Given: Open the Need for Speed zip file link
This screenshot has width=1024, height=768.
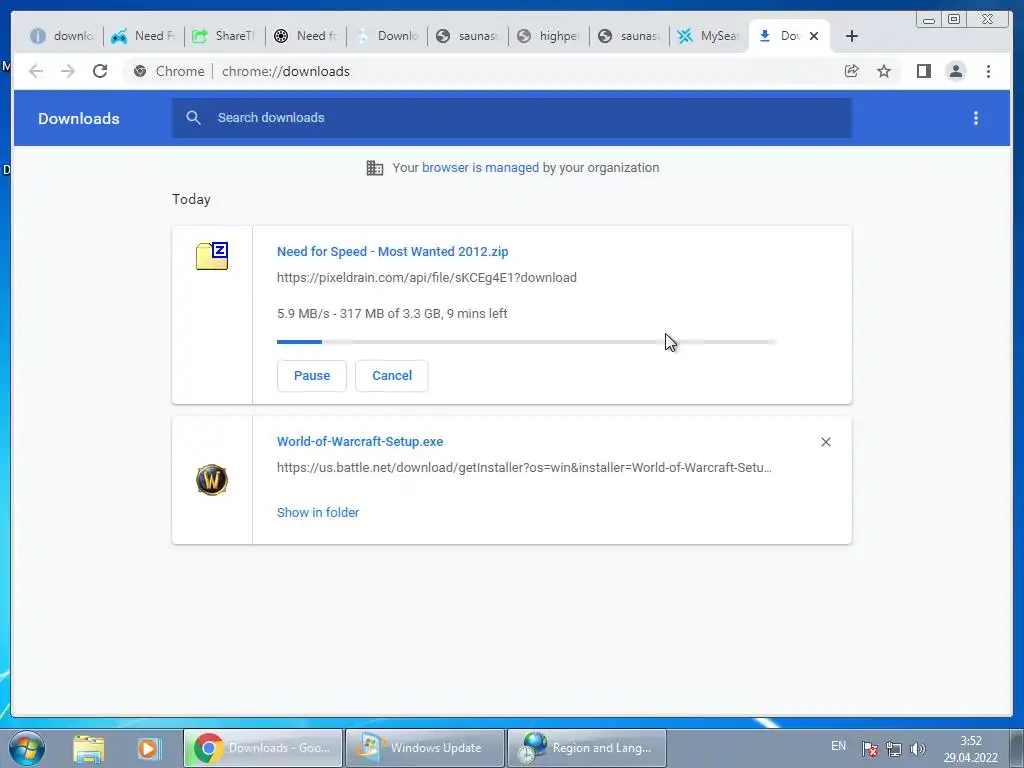Looking at the screenshot, I should click(392, 251).
